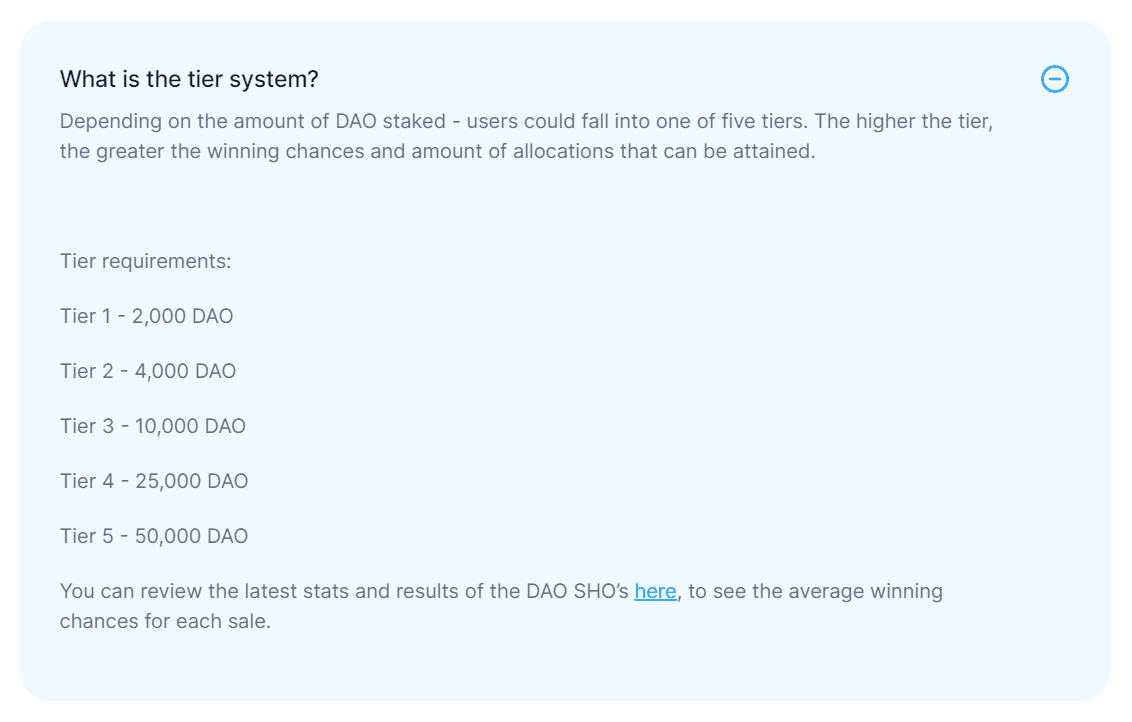Click the phrase 'The higher the tier,'
The height and width of the screenshot is (722, 1132).
pos(904,121)
